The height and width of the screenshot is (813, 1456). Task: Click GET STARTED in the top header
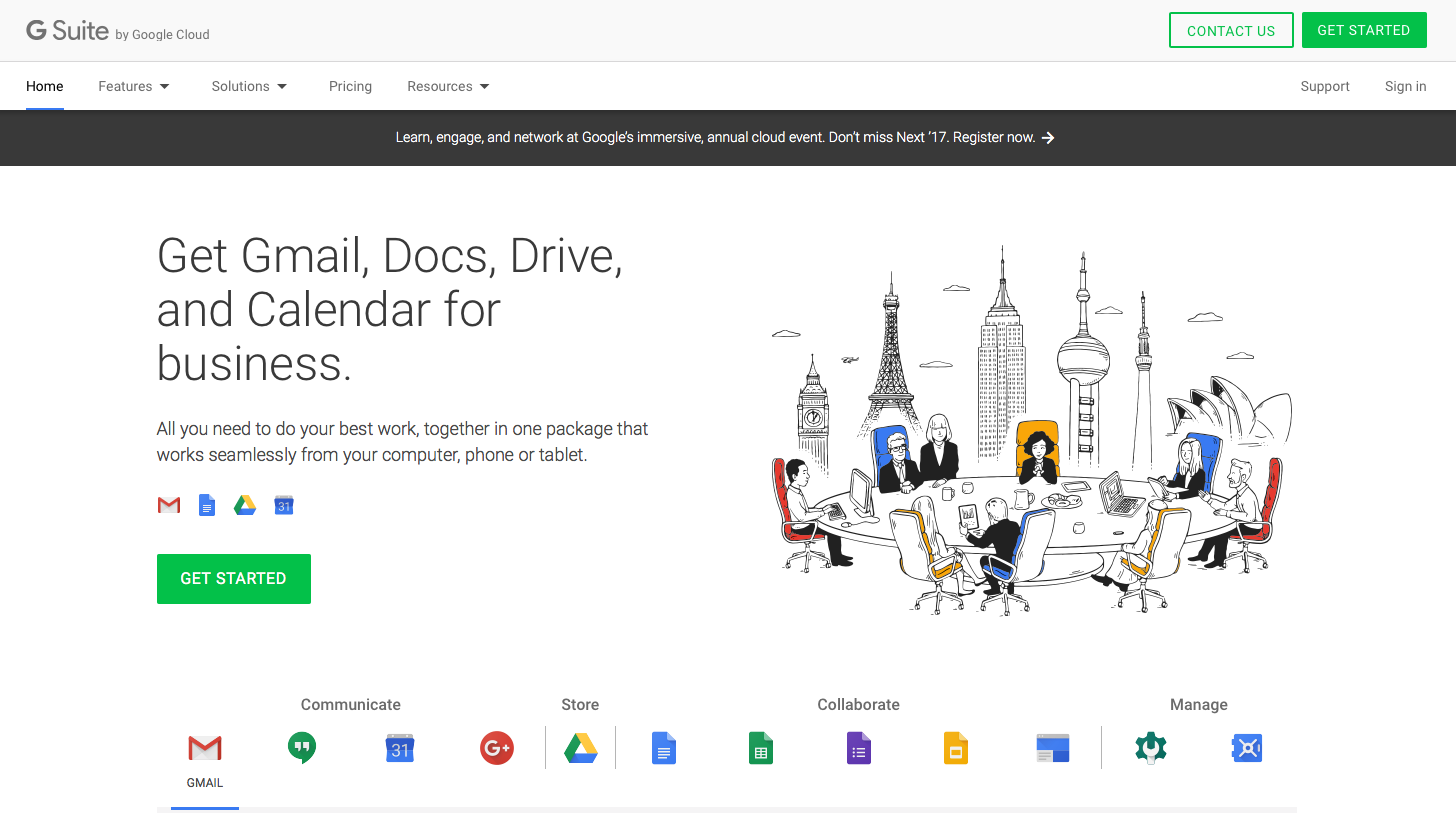(1363, 30)
